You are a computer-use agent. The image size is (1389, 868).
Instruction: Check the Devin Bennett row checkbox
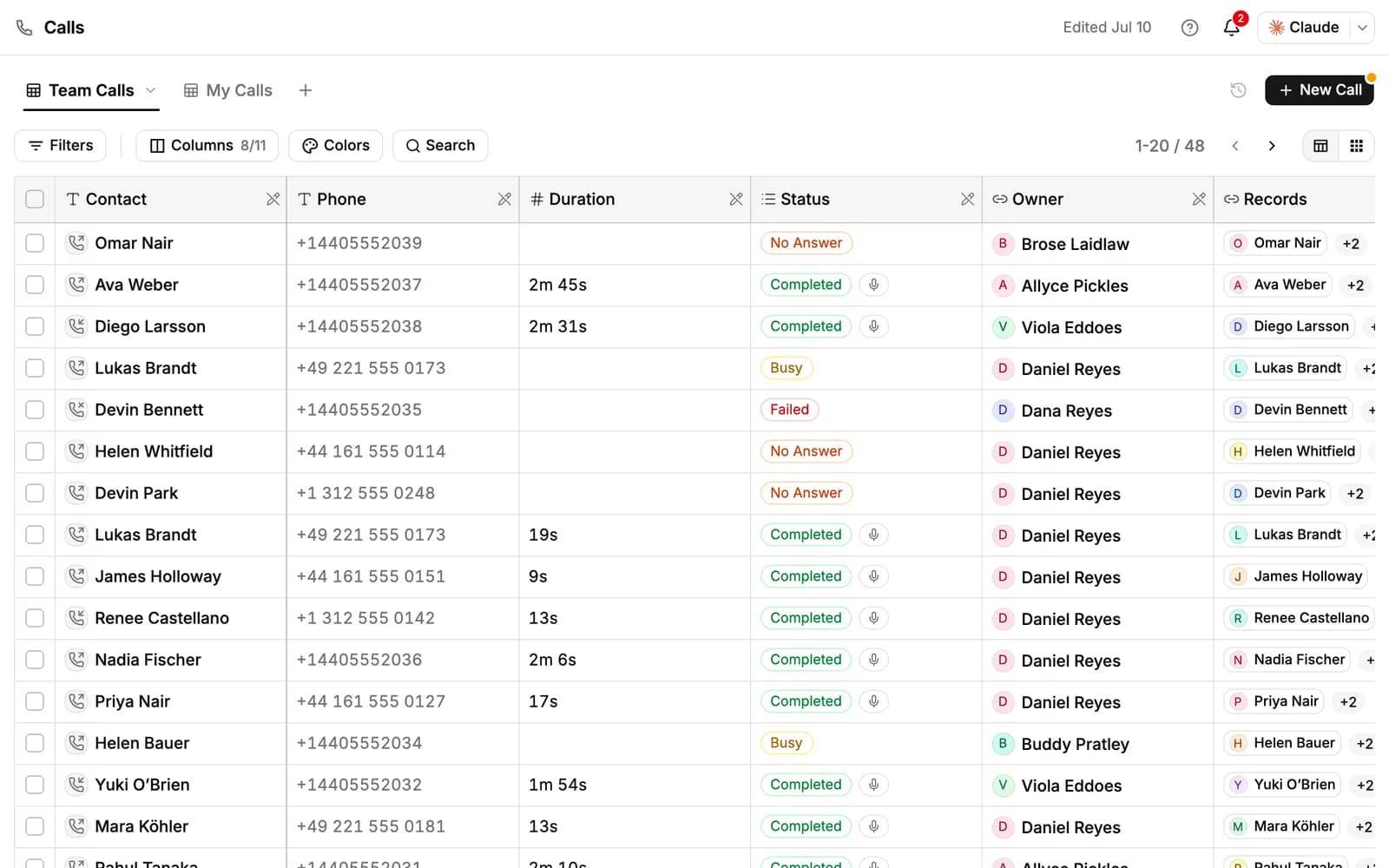pyautogui.click(x=35, y=410)
